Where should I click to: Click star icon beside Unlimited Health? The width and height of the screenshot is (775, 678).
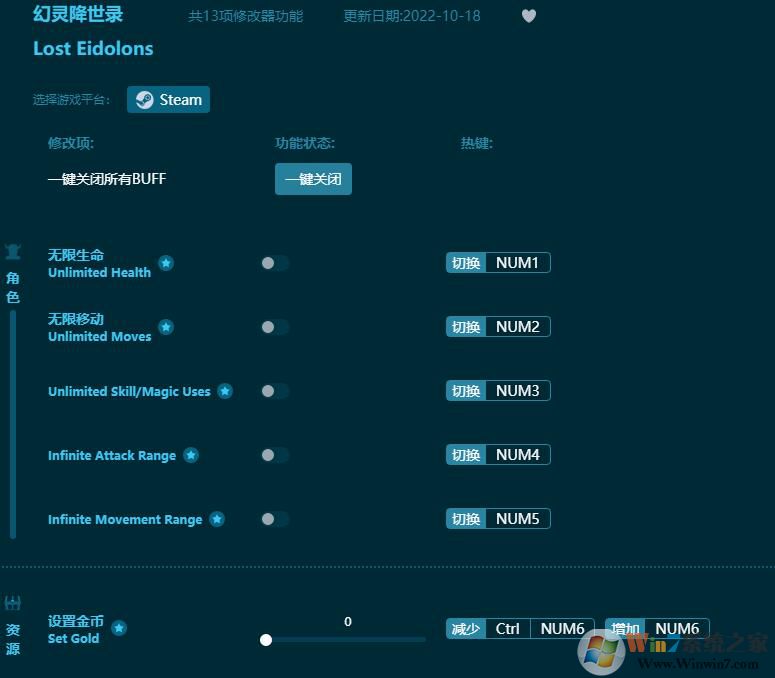click(x=166, y=263)
